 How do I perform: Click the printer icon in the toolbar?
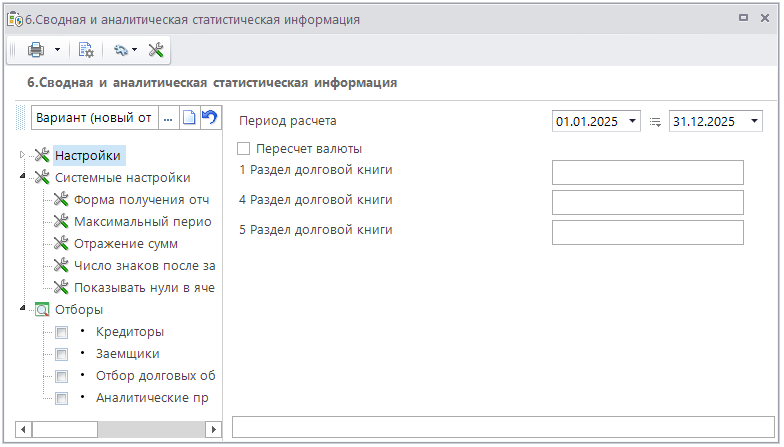click(36, 50)
